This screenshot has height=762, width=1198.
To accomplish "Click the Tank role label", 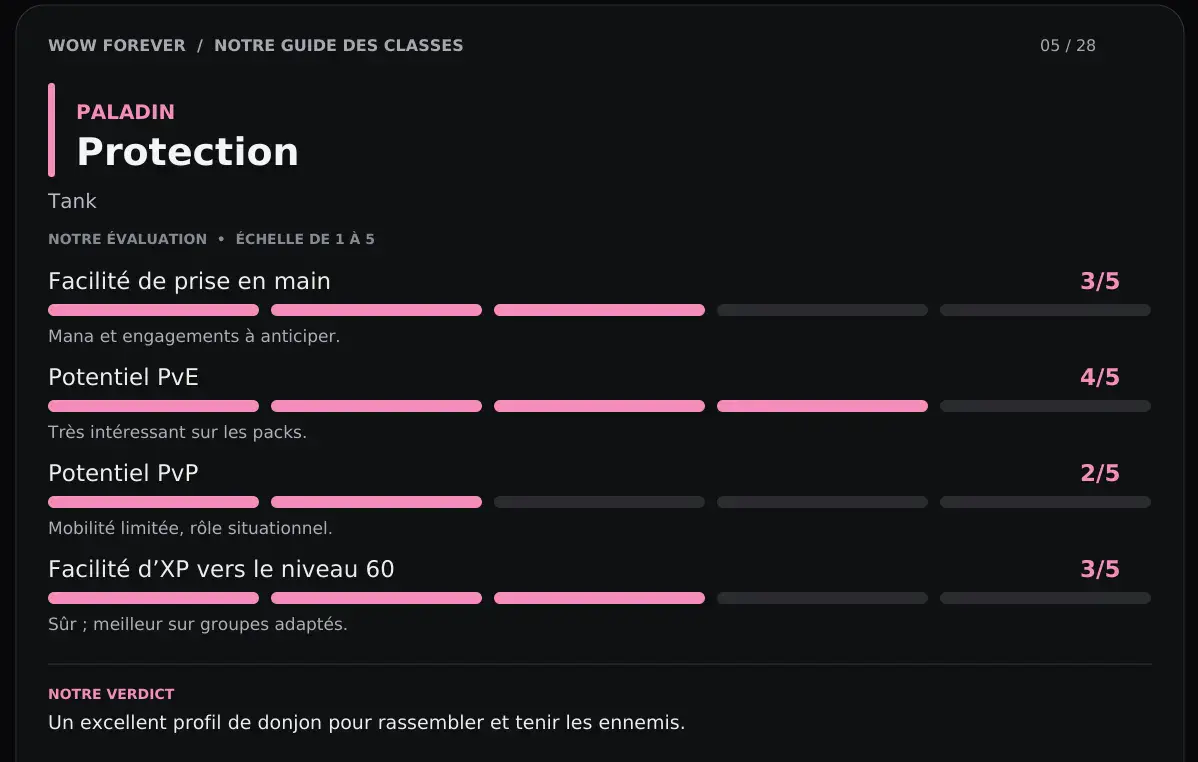I will click(72, 201).
